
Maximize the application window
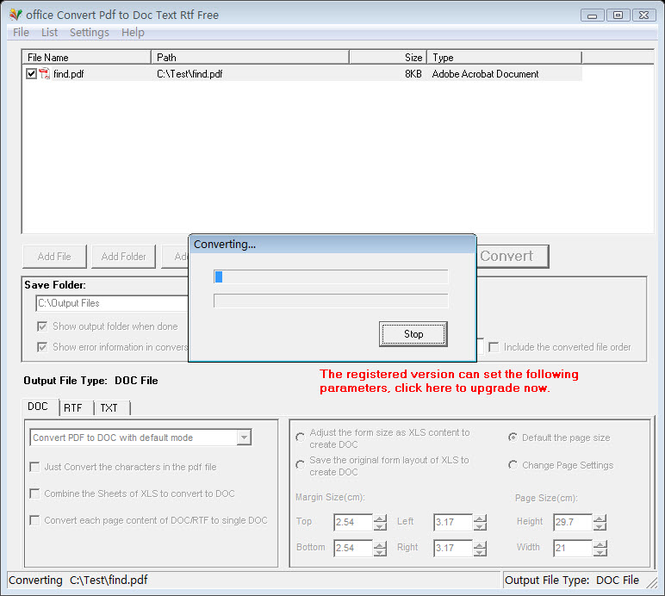618,15
